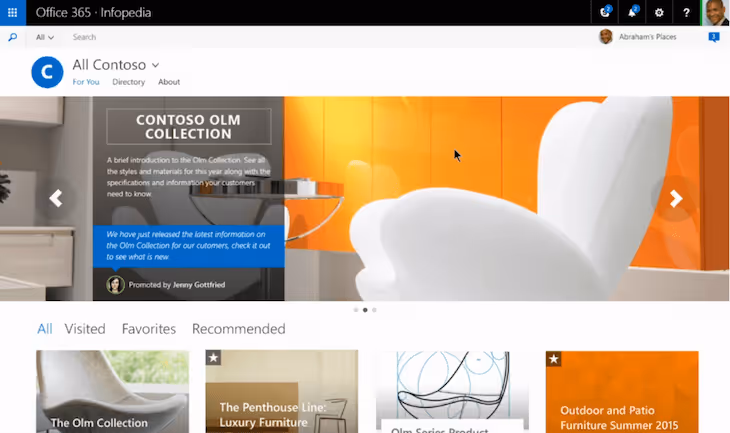Open the help question mark icon
The height and width of the screenshot is (433, 730).
pos(686,13)
